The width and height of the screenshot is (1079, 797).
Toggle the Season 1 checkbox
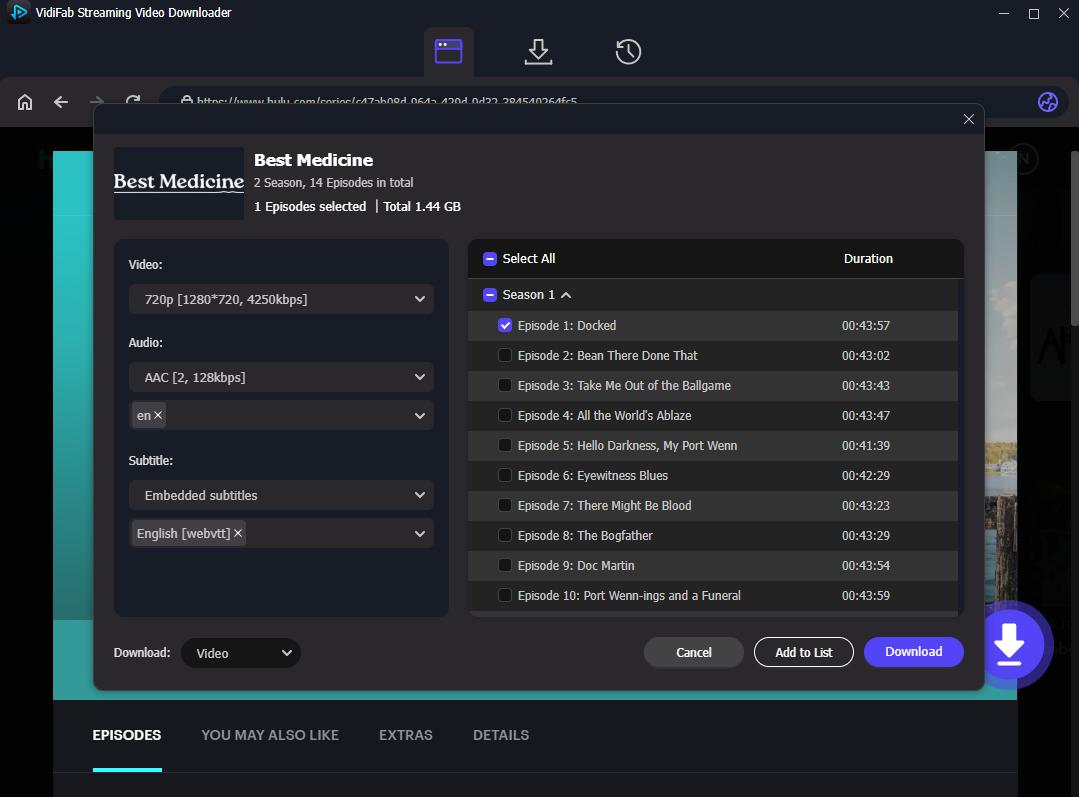[490, 295]
